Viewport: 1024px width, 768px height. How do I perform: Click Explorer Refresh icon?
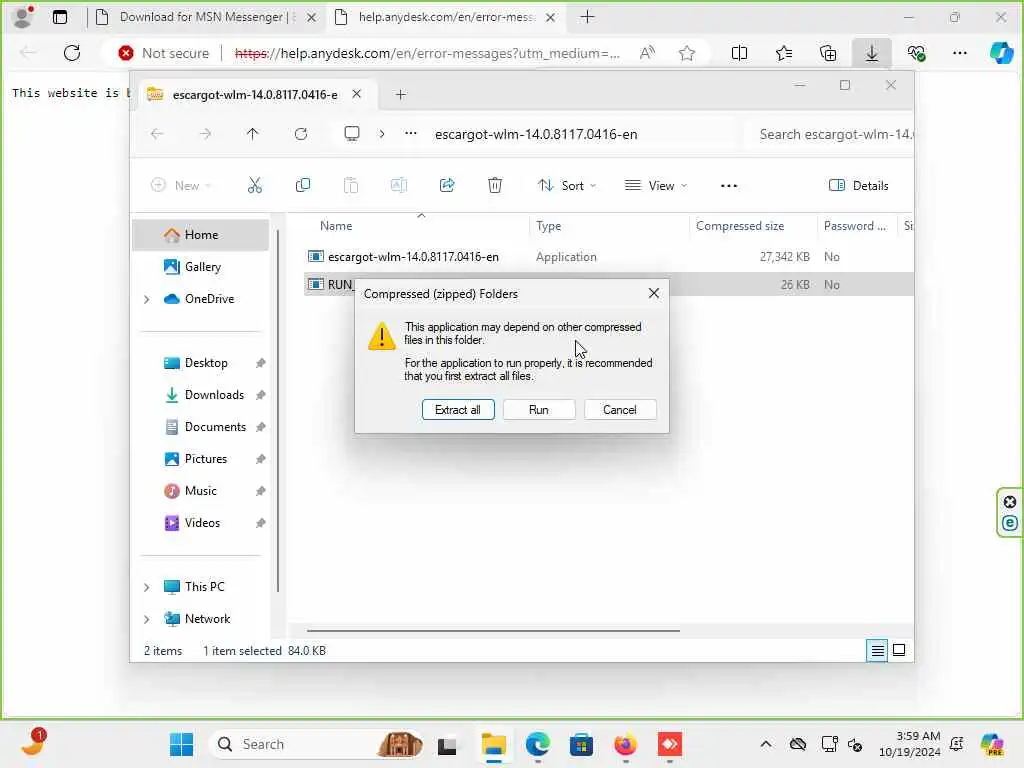click(300, 134)
